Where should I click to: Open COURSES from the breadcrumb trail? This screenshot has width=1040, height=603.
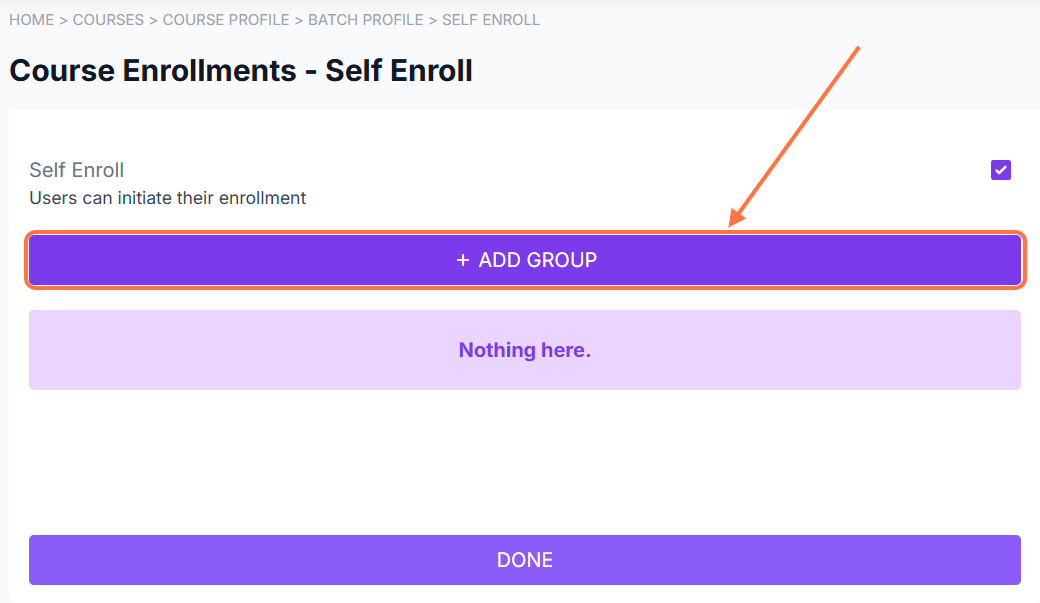(x=108, y=20)
